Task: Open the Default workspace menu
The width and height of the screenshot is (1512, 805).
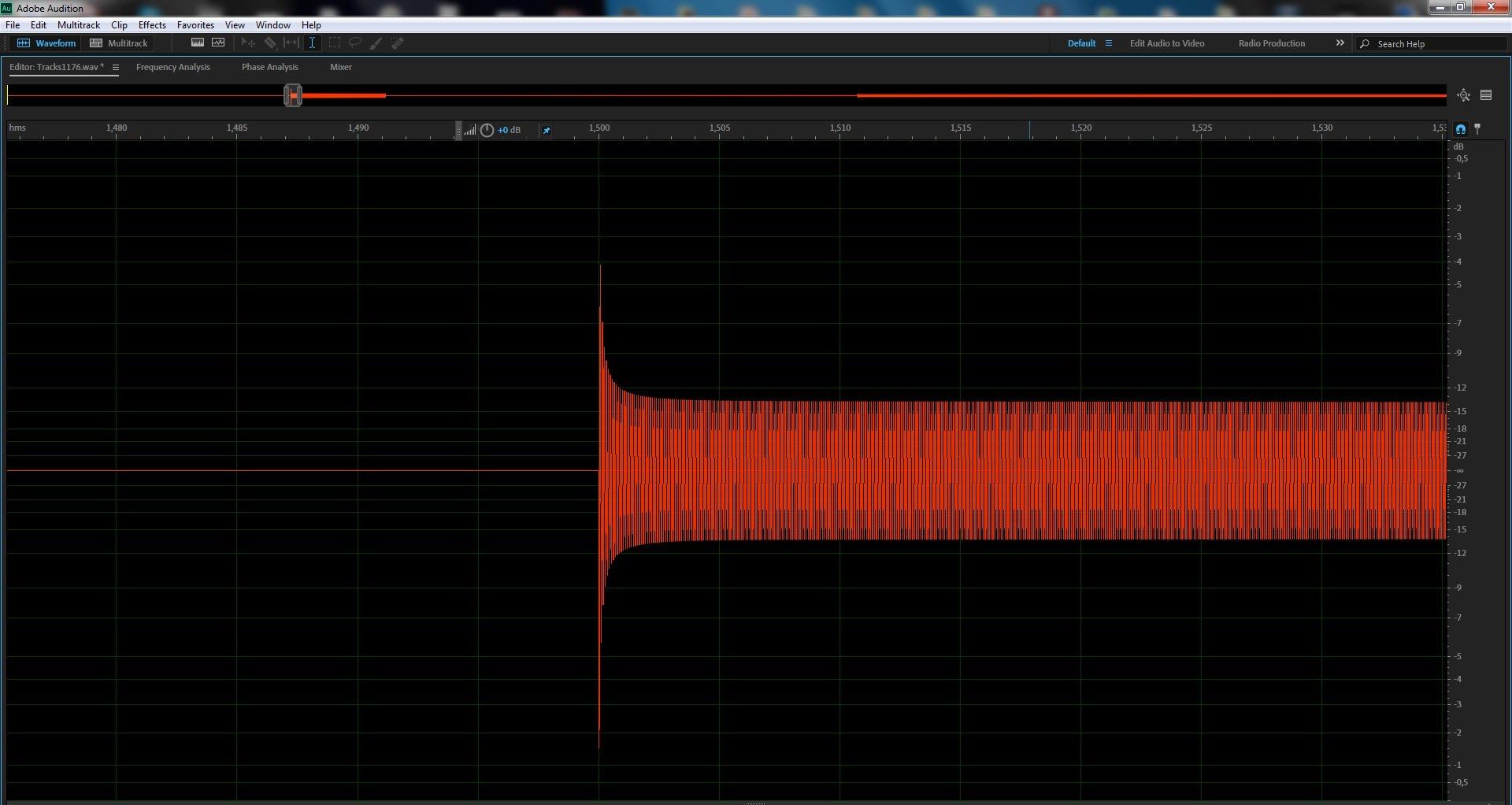Action: pyautogui.click(x=1109, y=43)
